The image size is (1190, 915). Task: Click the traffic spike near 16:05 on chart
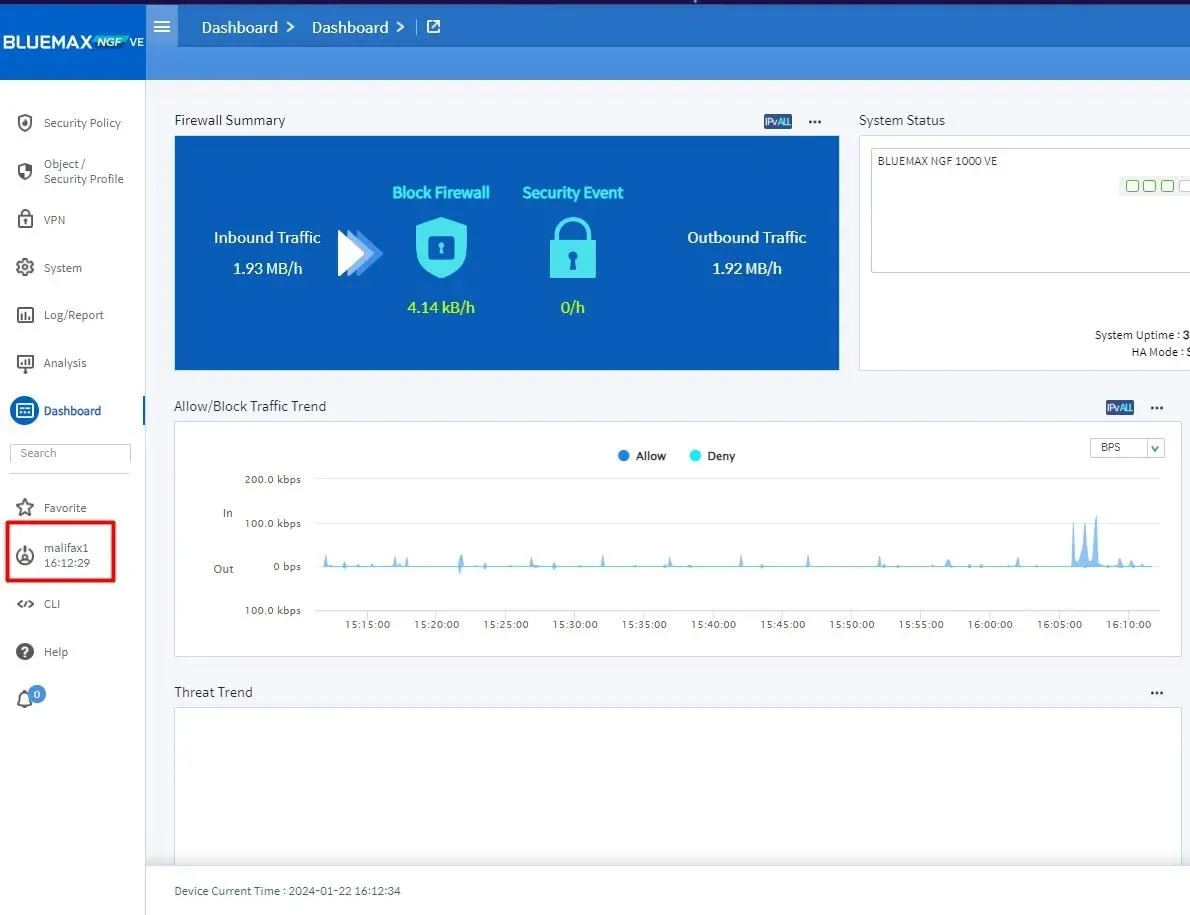pyautogui.click(x=1085, y=542)
